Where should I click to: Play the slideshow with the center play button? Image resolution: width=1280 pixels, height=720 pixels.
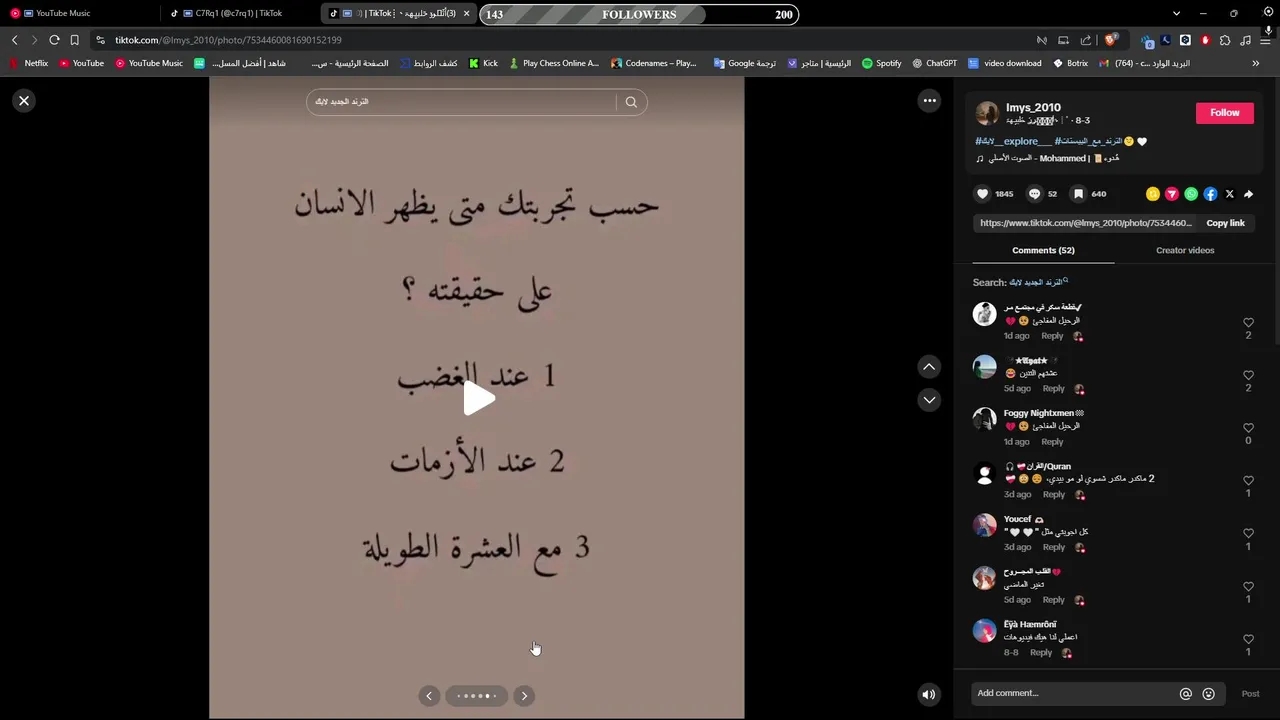pos(478,399)
